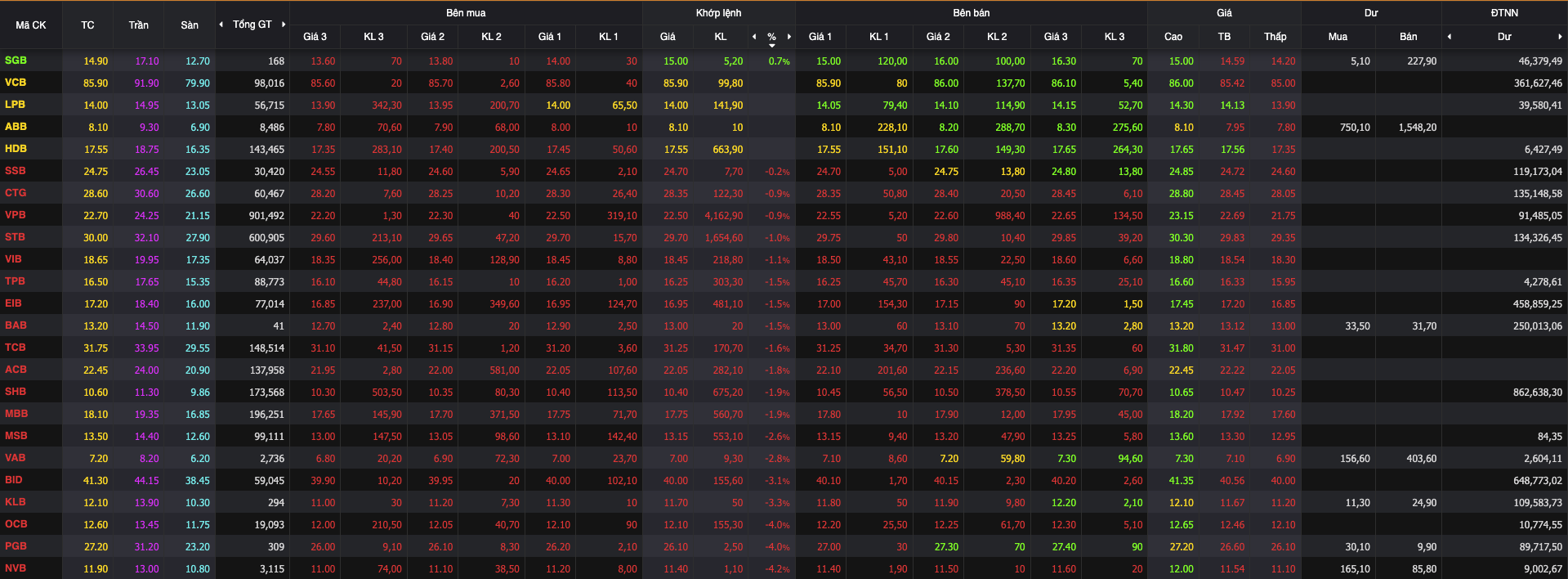
Task: Open the BID stock symbol
Action: click(x=13, y=480)
